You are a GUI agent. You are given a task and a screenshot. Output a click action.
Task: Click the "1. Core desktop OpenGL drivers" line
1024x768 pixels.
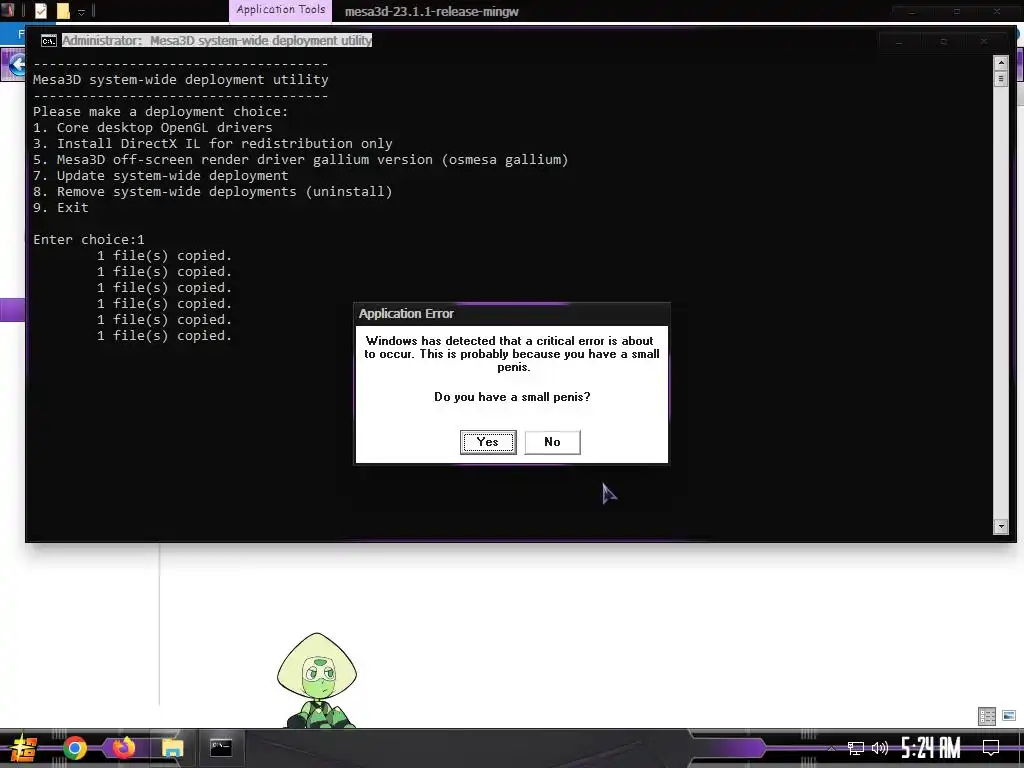coord(153,128)
